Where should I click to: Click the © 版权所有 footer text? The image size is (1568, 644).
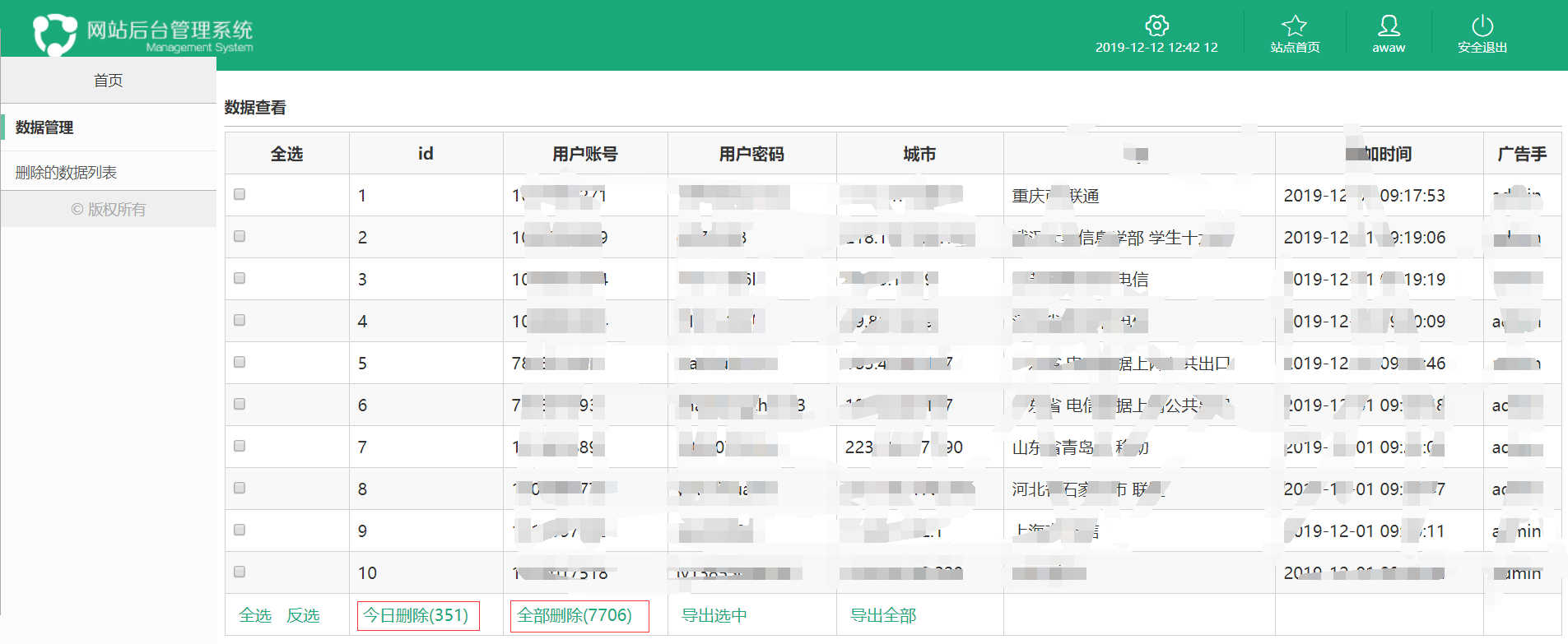pos(109,210)
